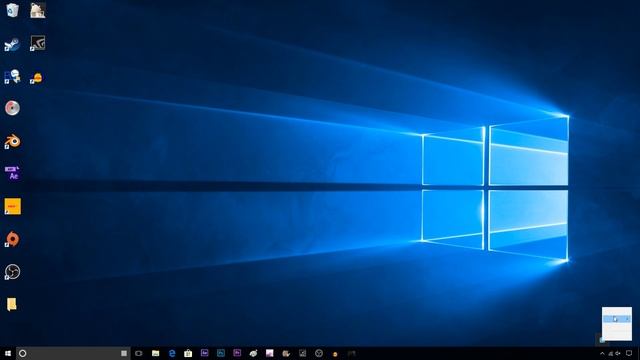640x360 pixels.
Task: Open the network status tray icon
Action: point(611,353)
